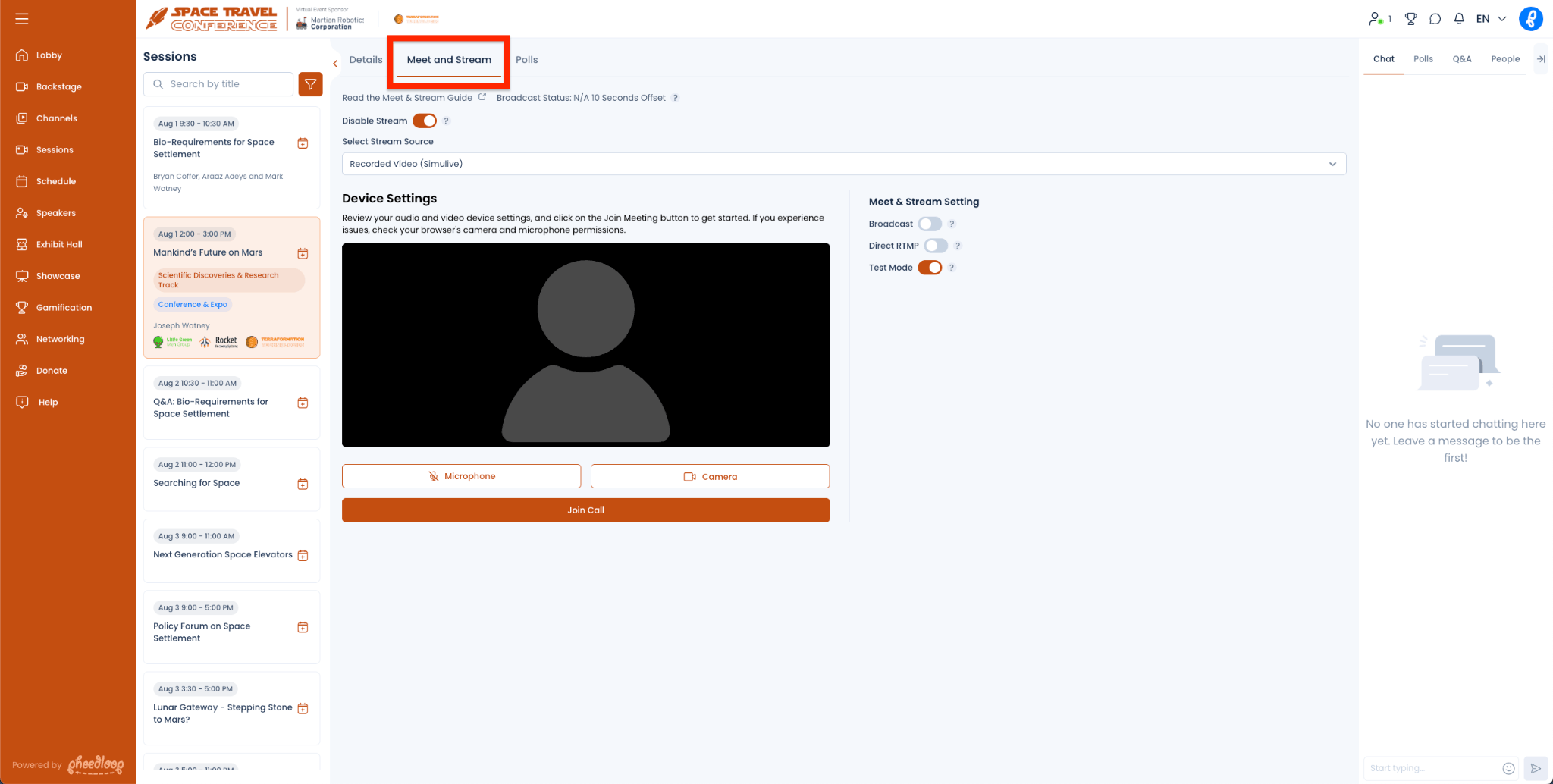Switch to the Details tab

click(x=366, y=60)
